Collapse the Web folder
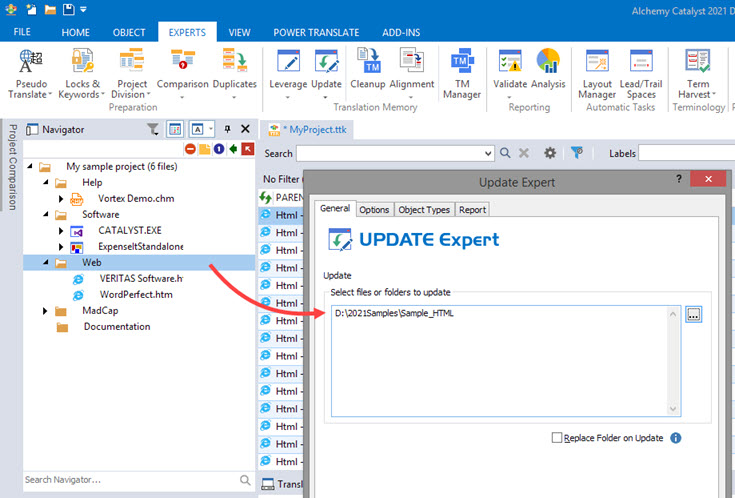The width and height of the screenshot is (735, 498). (x=46, y=263)
